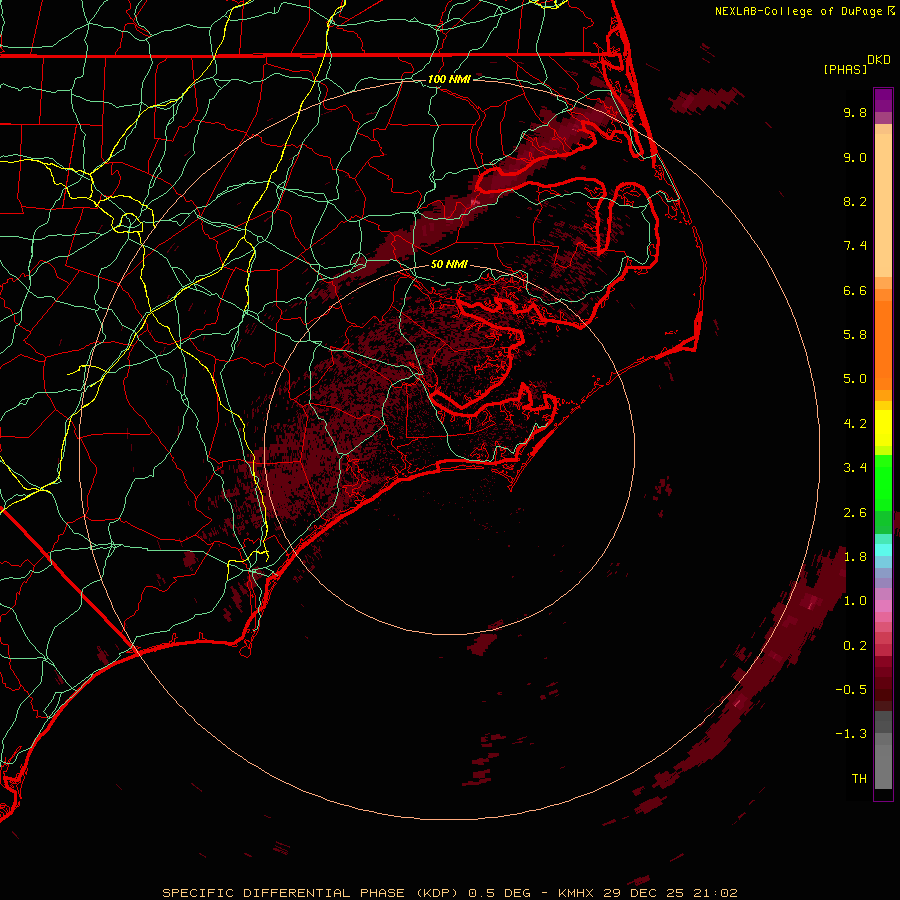Click the 0.2 value on the color scale
The height and width of the screenshot is (900, 900).
(855, 646)
